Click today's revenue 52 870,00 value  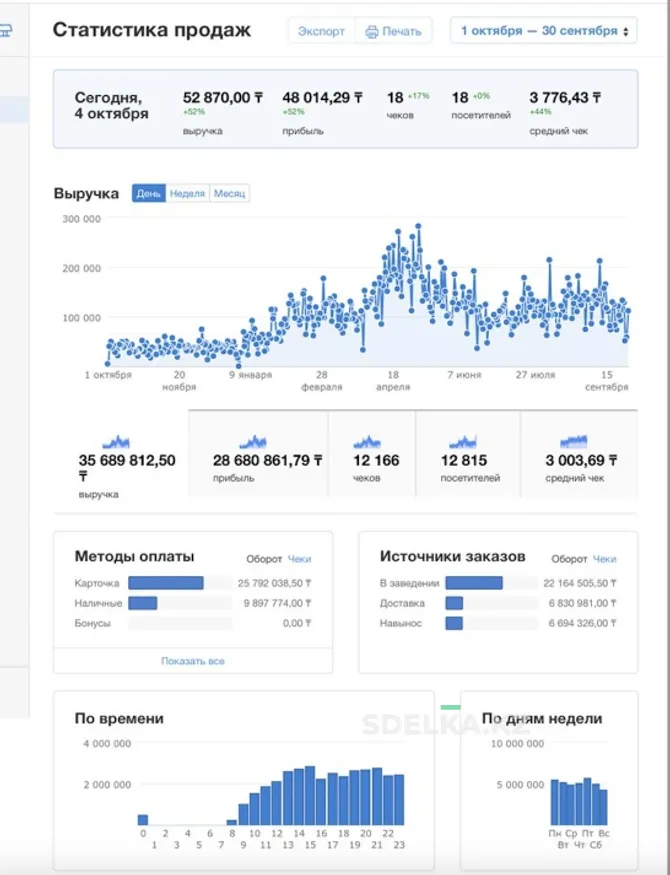223,98
